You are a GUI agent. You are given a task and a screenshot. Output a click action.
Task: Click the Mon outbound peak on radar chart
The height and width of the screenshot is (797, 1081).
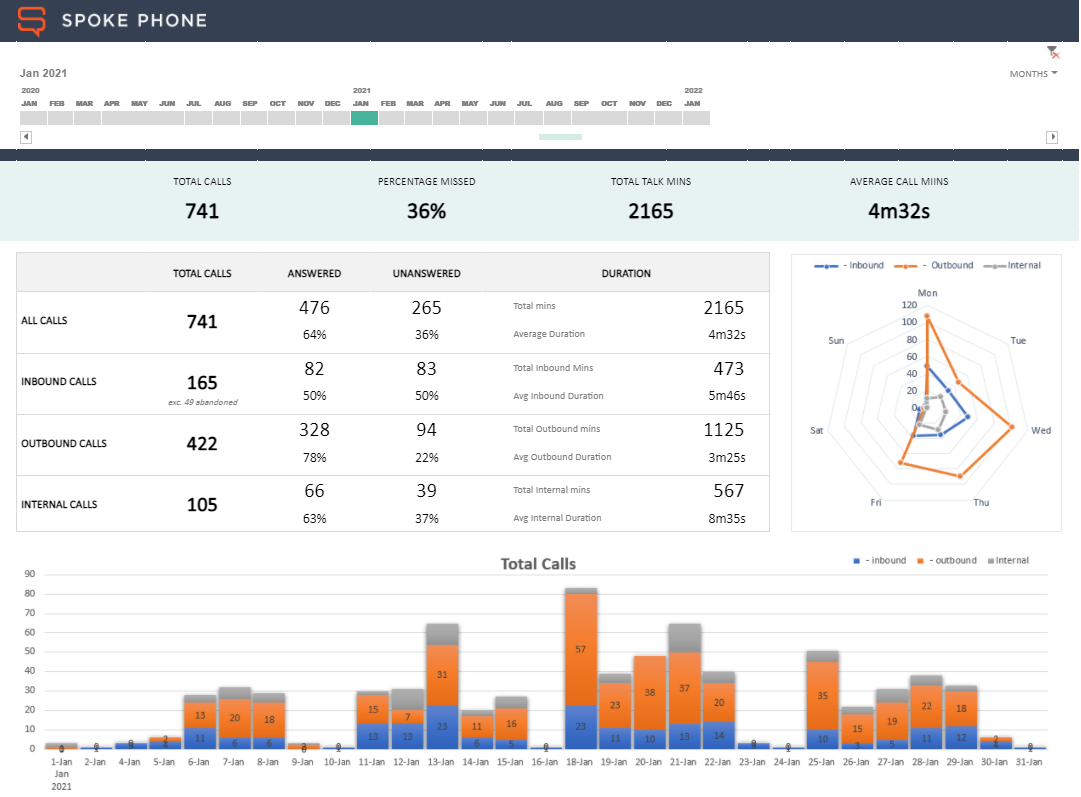click(x=927, y=317)
